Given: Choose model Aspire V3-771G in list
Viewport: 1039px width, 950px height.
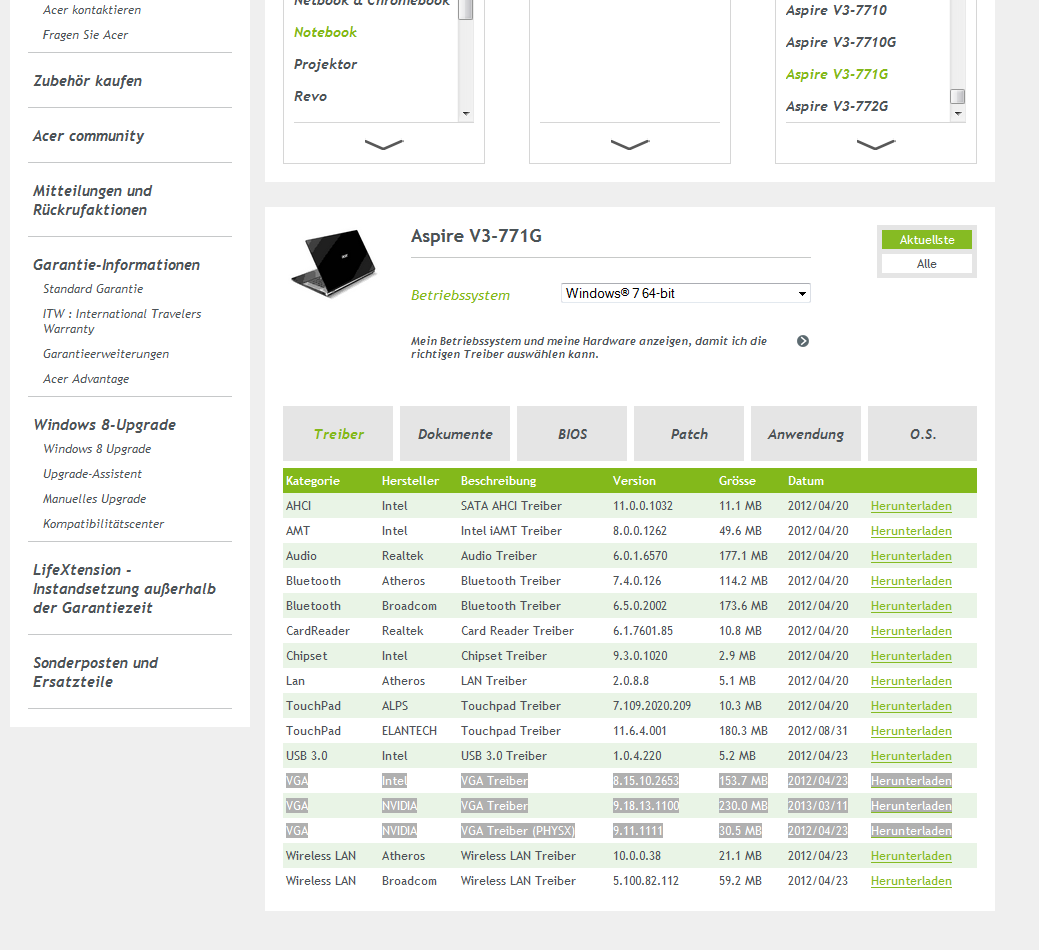Looking at the screenshot, I should tap(836, 74).
